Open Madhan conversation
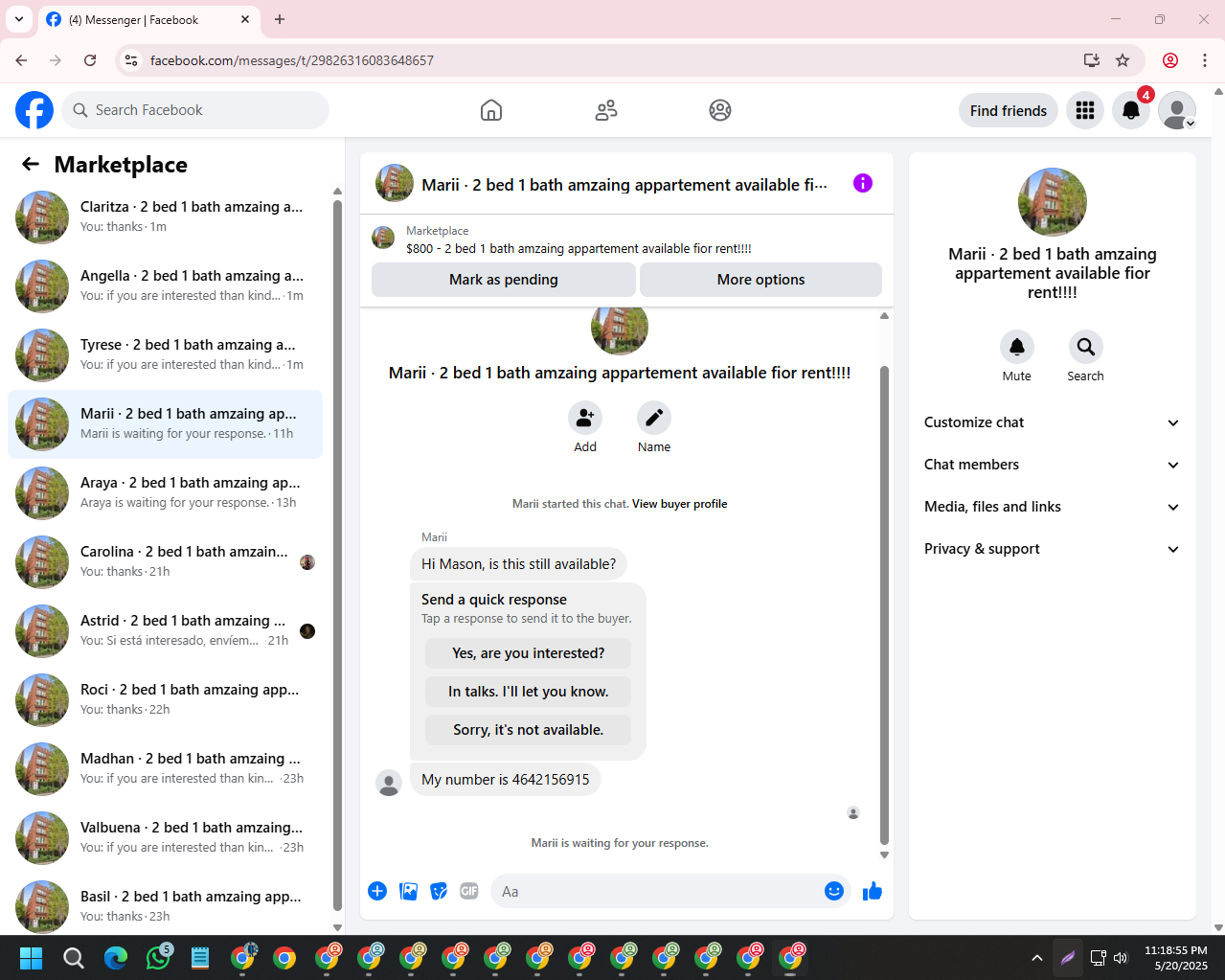The height and width of the screenshot is (980, 1225). (165, 769)
